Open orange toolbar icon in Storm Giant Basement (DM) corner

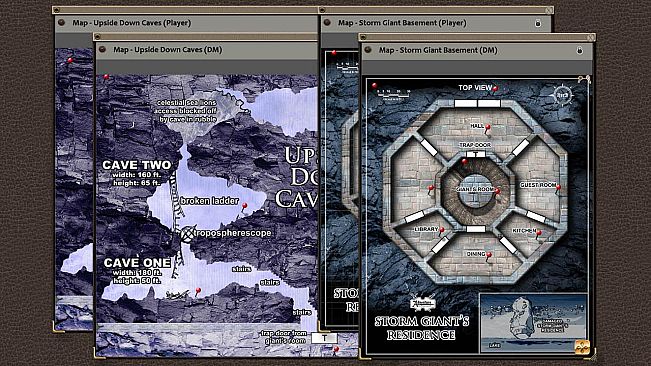(x=582, y=347)
